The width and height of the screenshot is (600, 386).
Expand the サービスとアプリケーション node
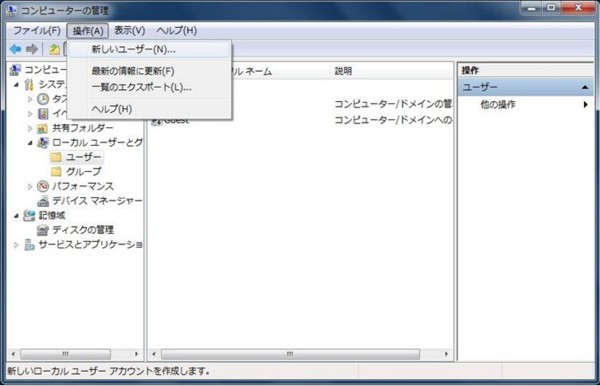(16, 244)
